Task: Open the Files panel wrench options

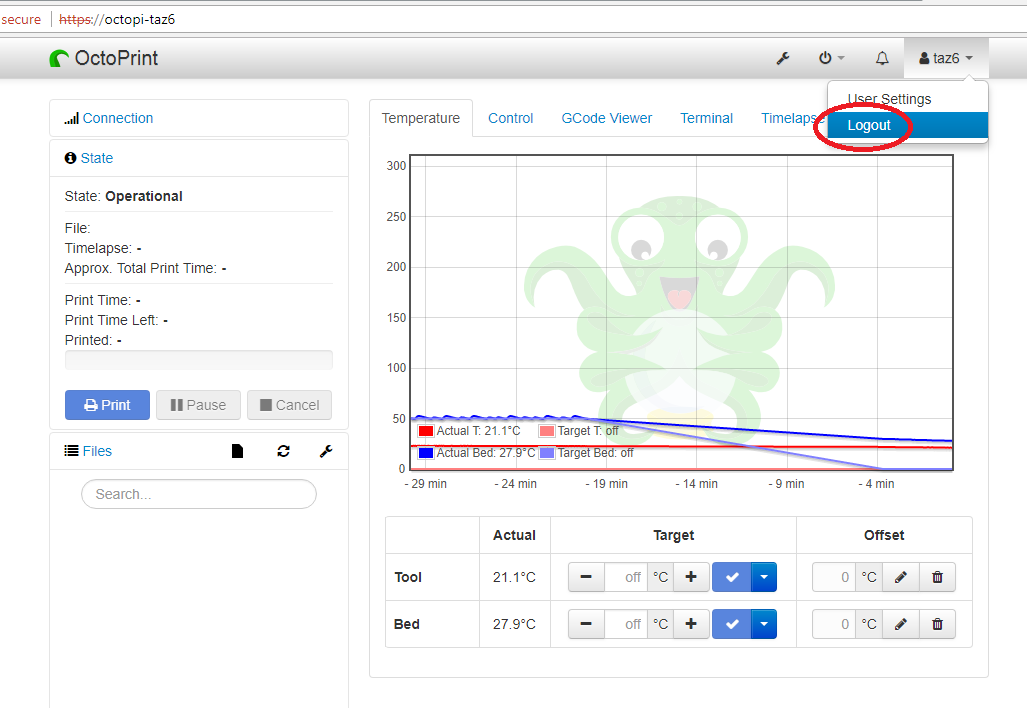Action: [326, 451]
